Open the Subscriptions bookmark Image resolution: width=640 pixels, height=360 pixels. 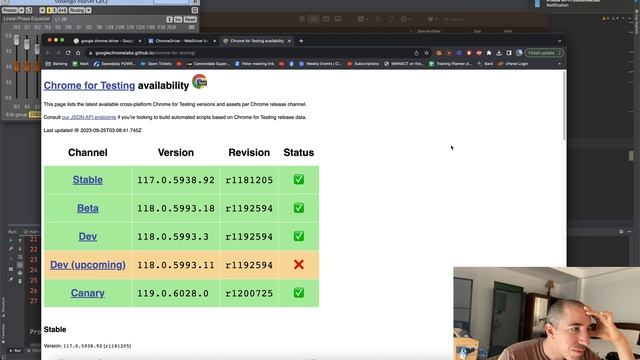click(363, 64)
